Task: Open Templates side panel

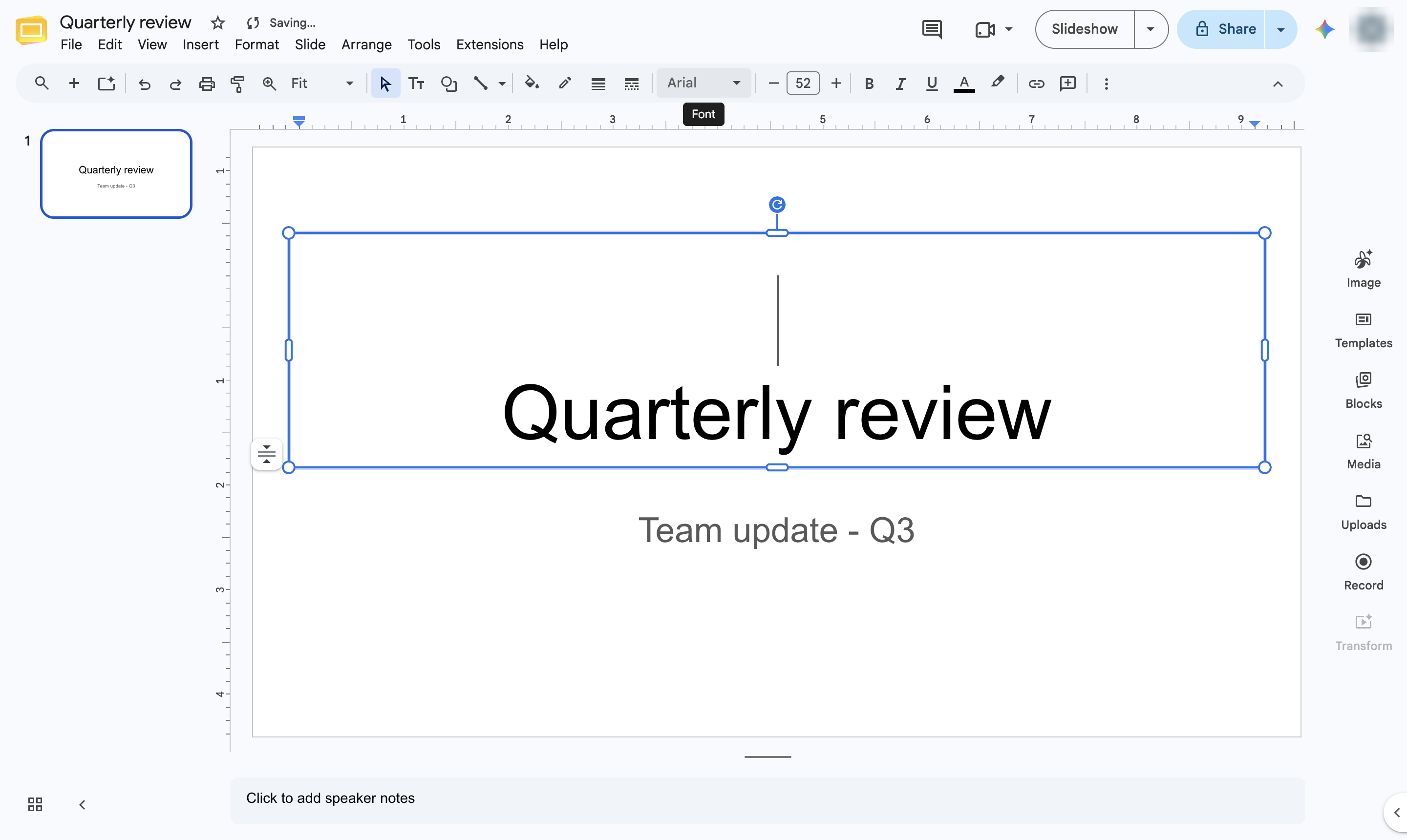Action: click(1364, 331)
